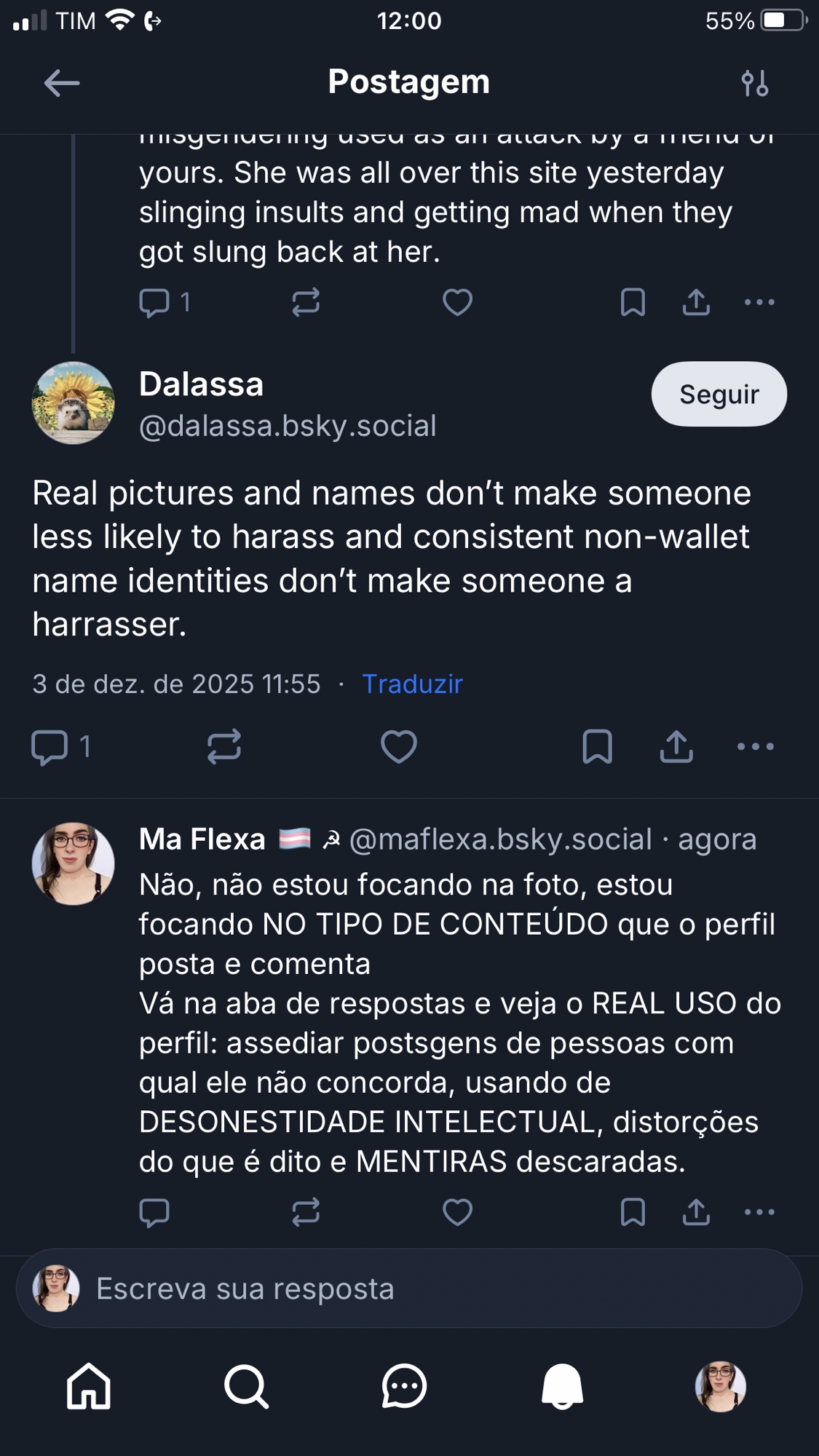Like Dalassa's post with heart icon
Image resolution: width=819 pixels, height=1456 pixels.
coord(399,746)
